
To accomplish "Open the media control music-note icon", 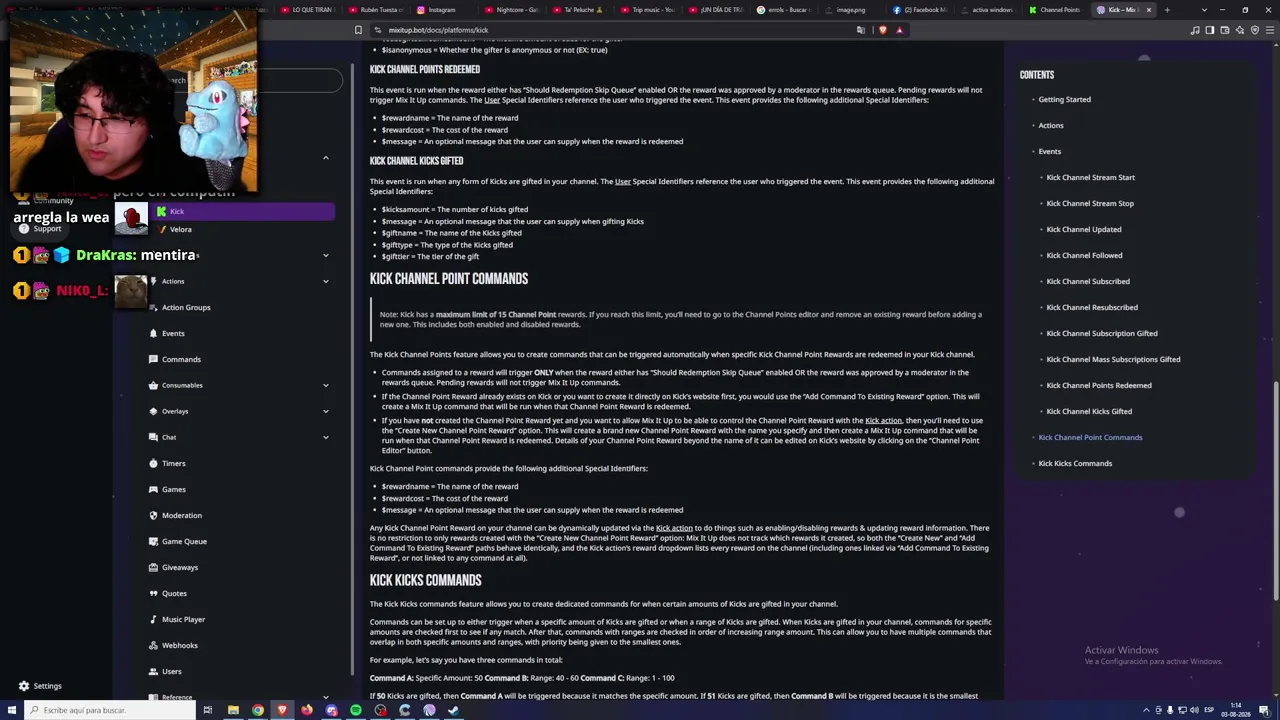I will pyautogui.click(x=1195, y=30).
